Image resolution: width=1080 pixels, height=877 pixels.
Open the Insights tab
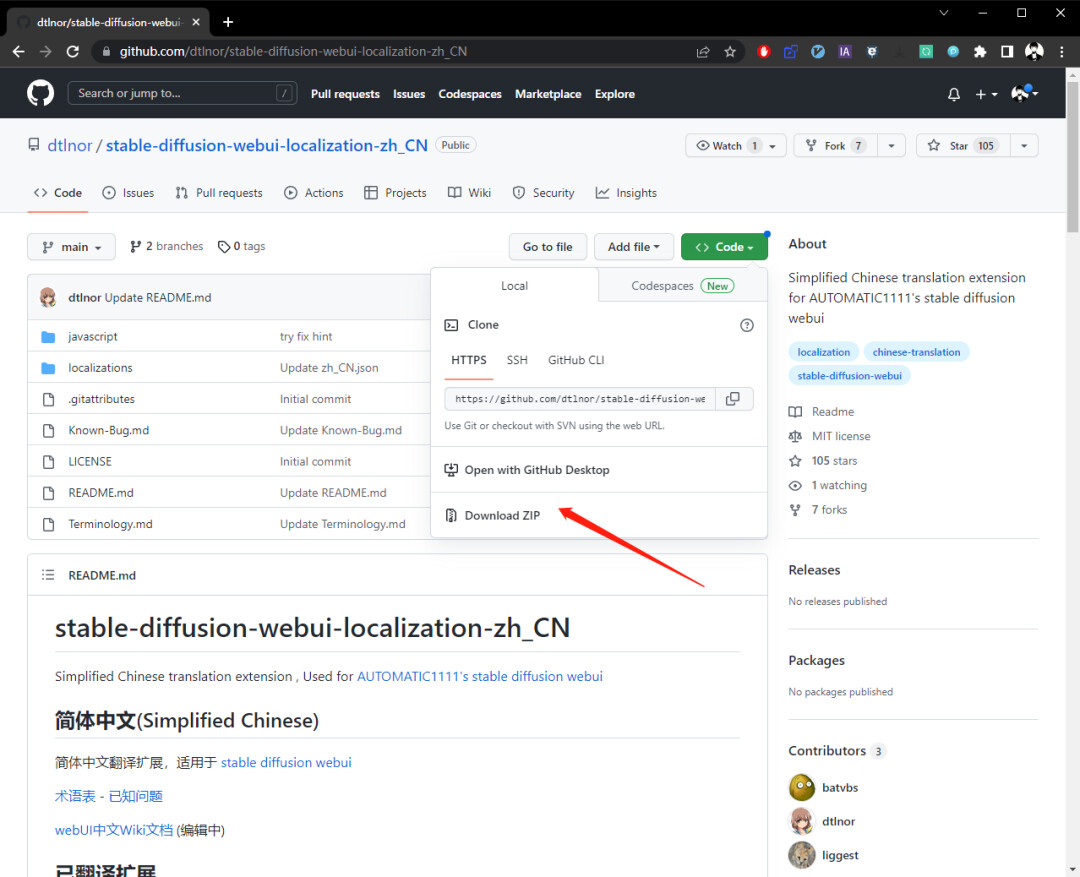click(x=626, y=193)
